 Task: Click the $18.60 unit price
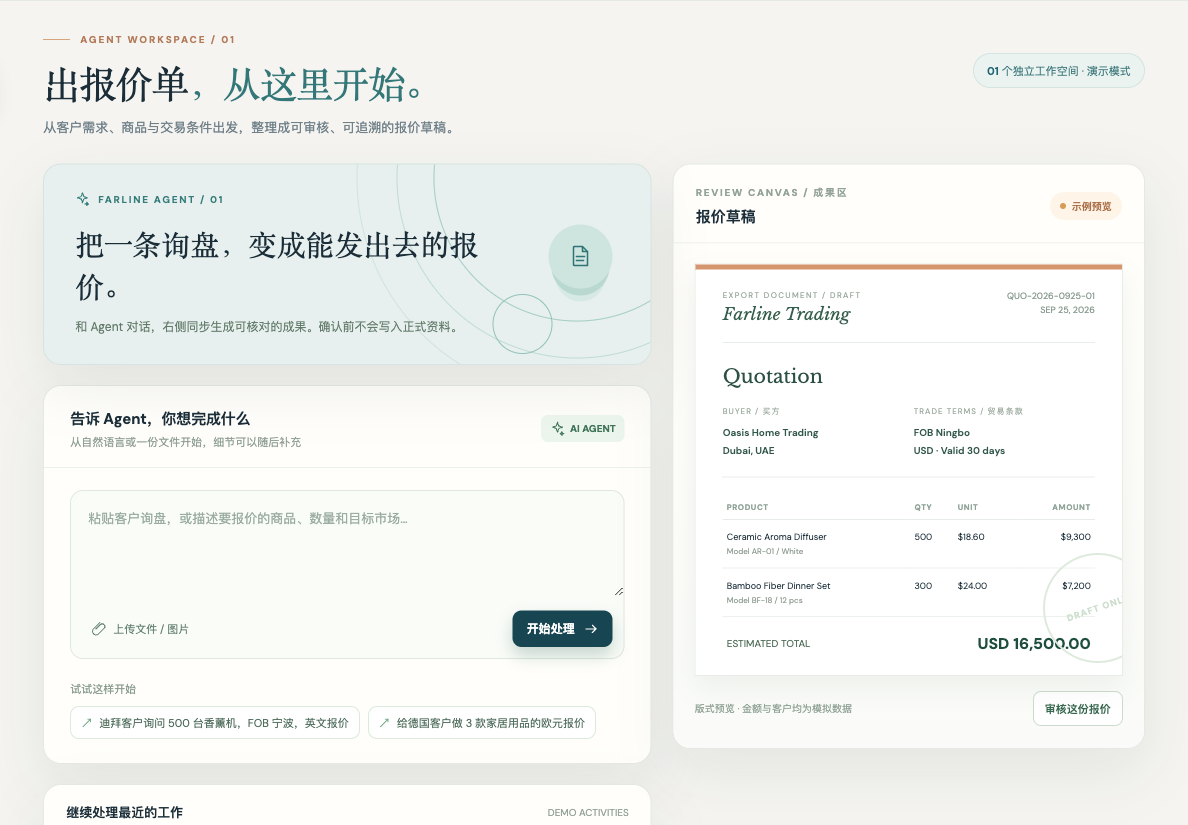click(x=971, y=536)
